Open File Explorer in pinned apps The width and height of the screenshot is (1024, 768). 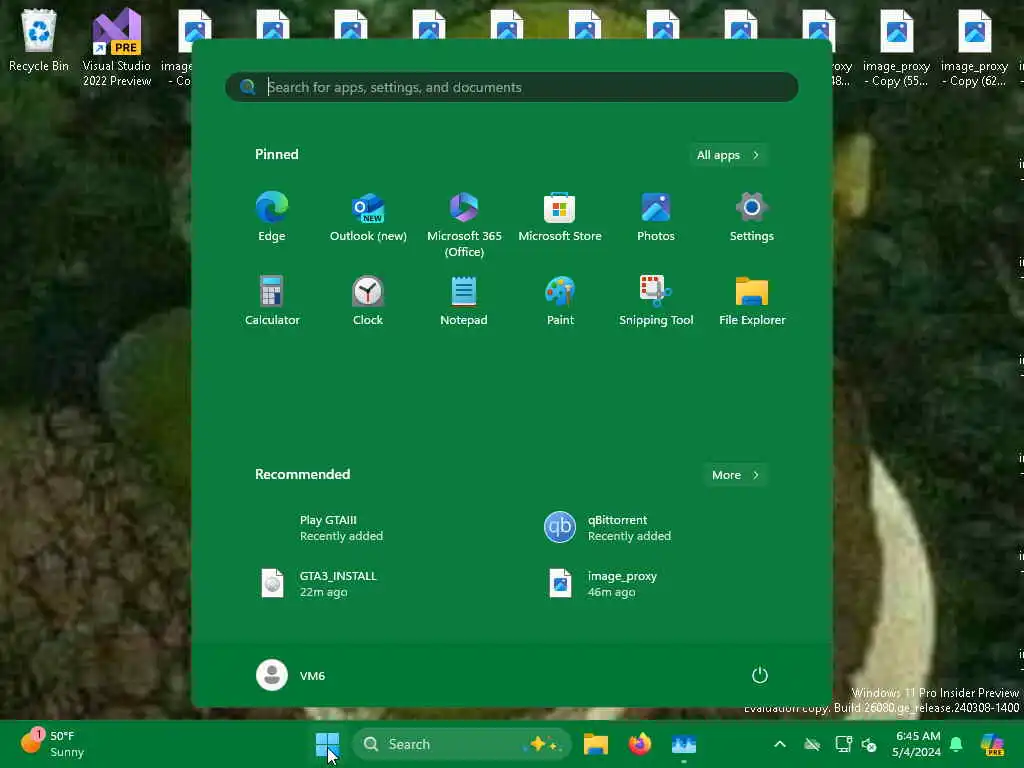tap(752, 301)
